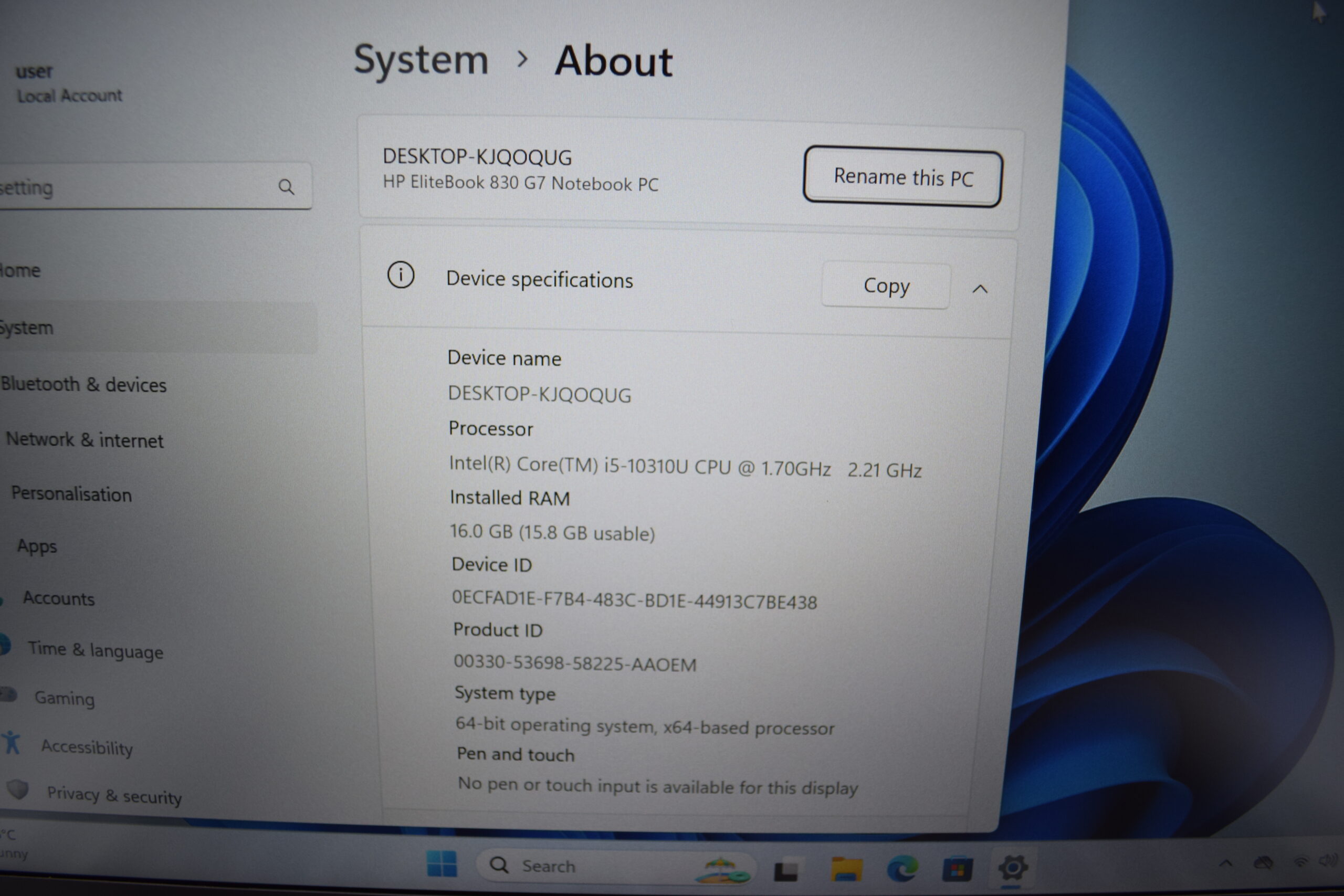
Task: Open Network & internet settings
Action: coord(85,440)
